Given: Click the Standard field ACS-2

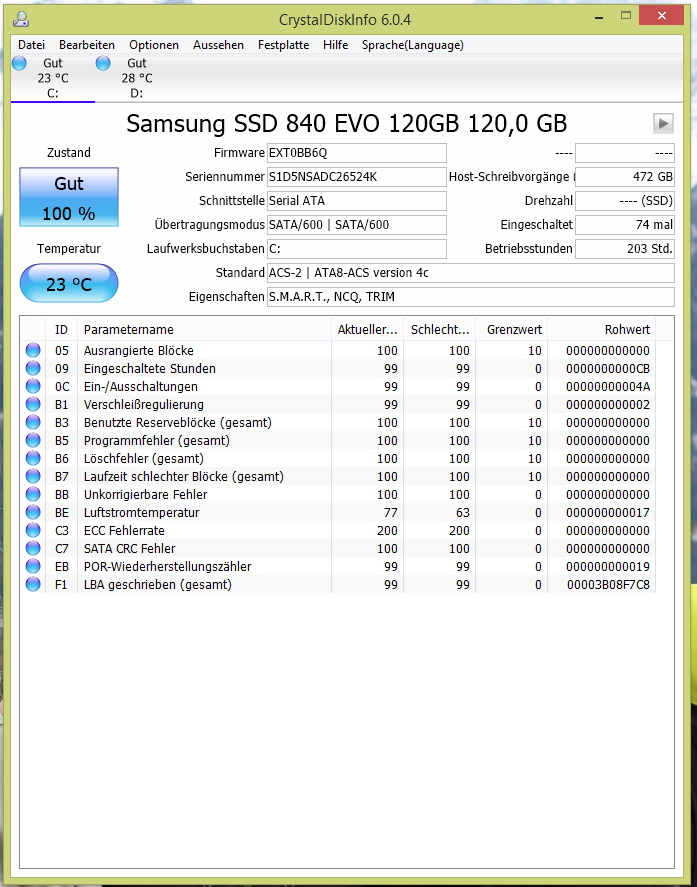Looking at the screenshot, I should pos(471,273).
